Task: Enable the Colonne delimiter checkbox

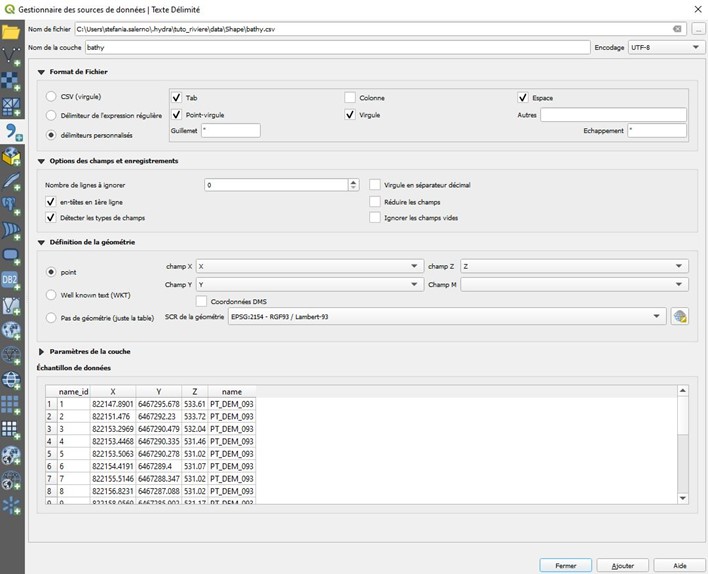Action: point(350,98)
